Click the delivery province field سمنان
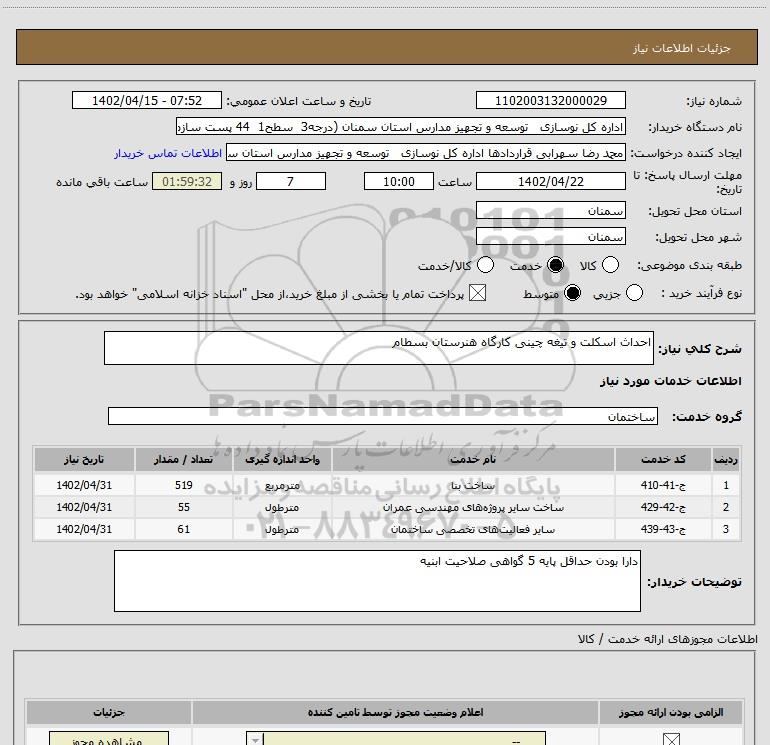This screenshot has height=745, width=770. point(550,211)
